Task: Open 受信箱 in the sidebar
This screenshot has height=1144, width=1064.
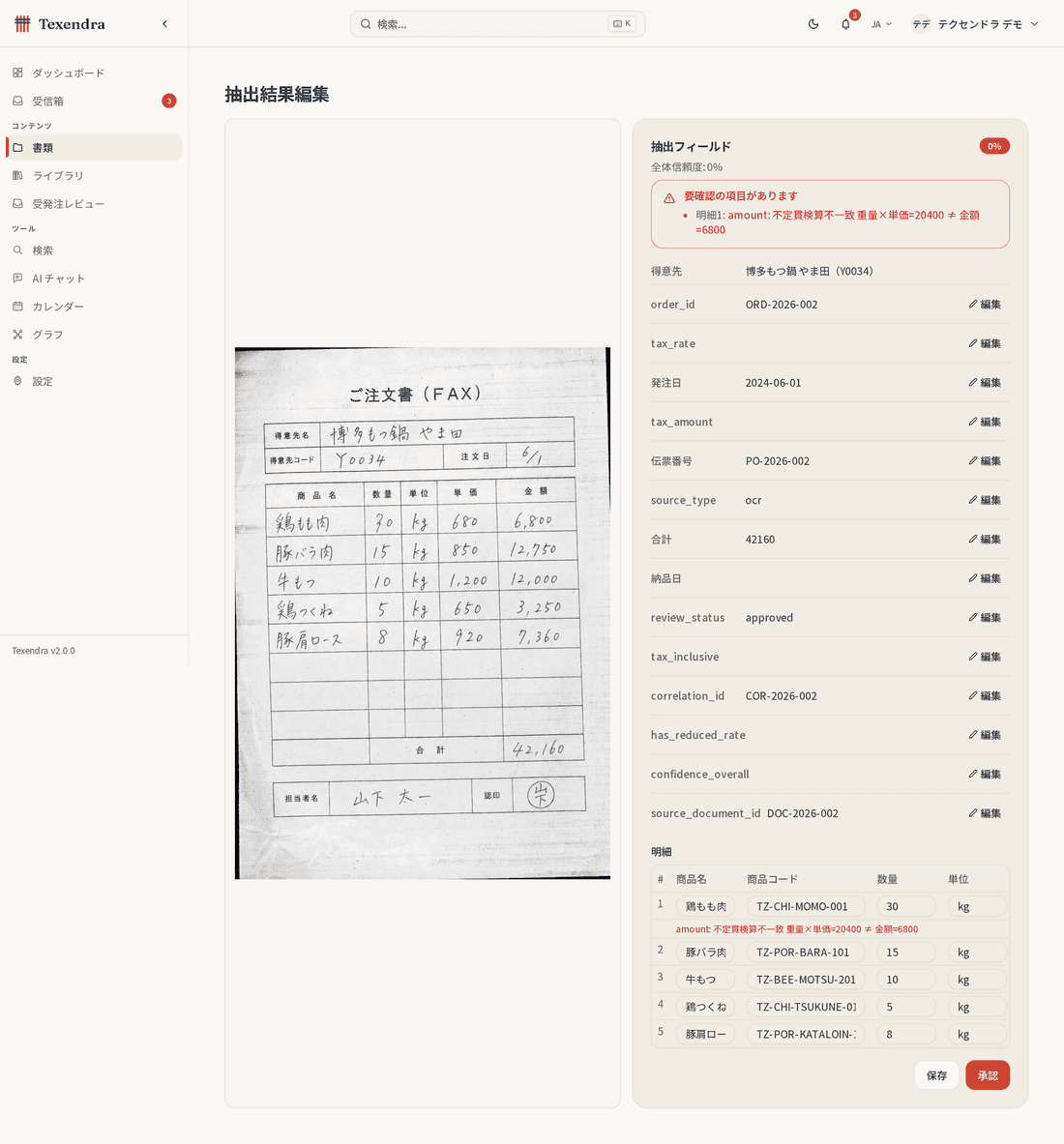Action: click(x=94, y=101)
